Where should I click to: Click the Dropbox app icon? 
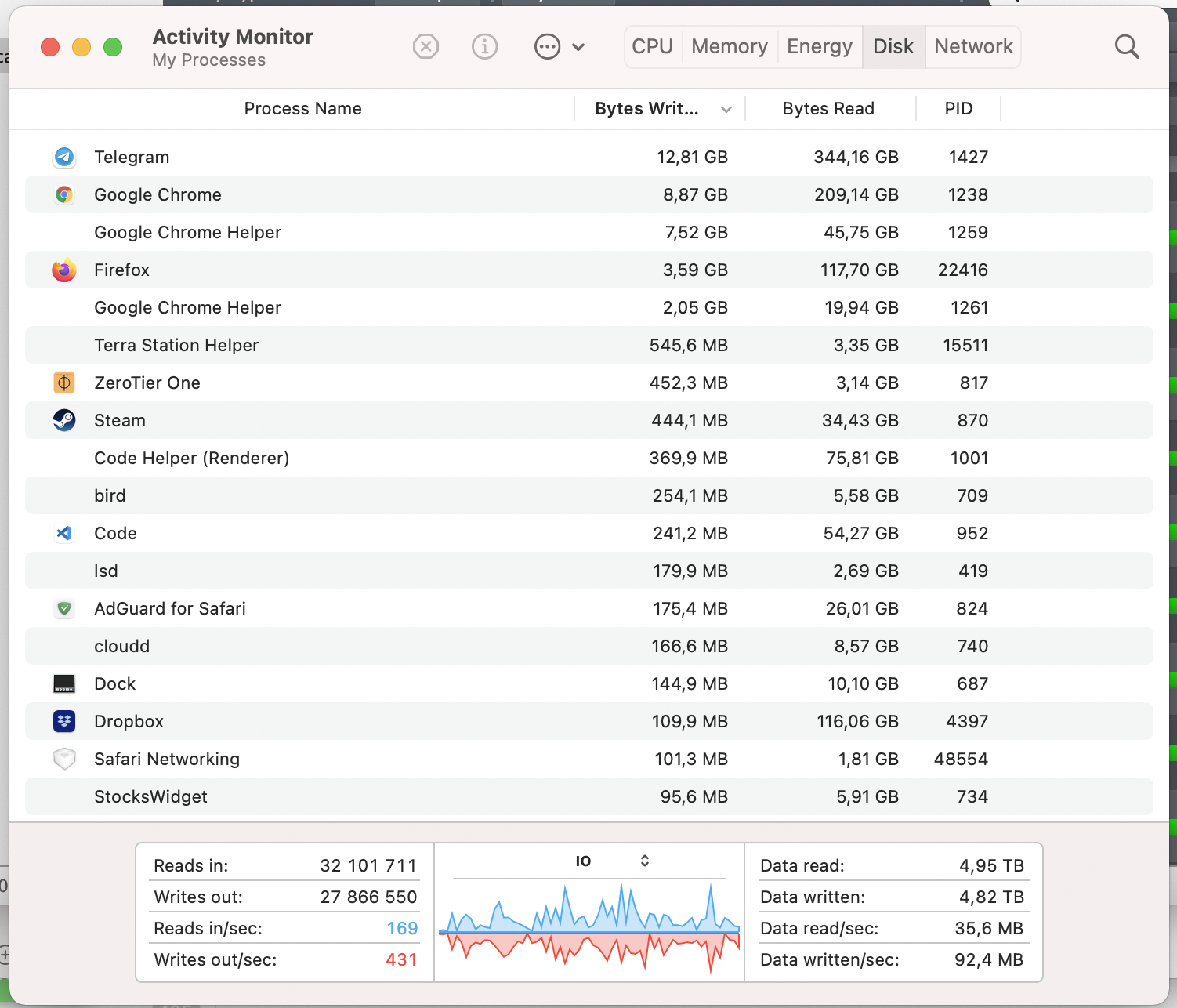[x=64, y=722]
